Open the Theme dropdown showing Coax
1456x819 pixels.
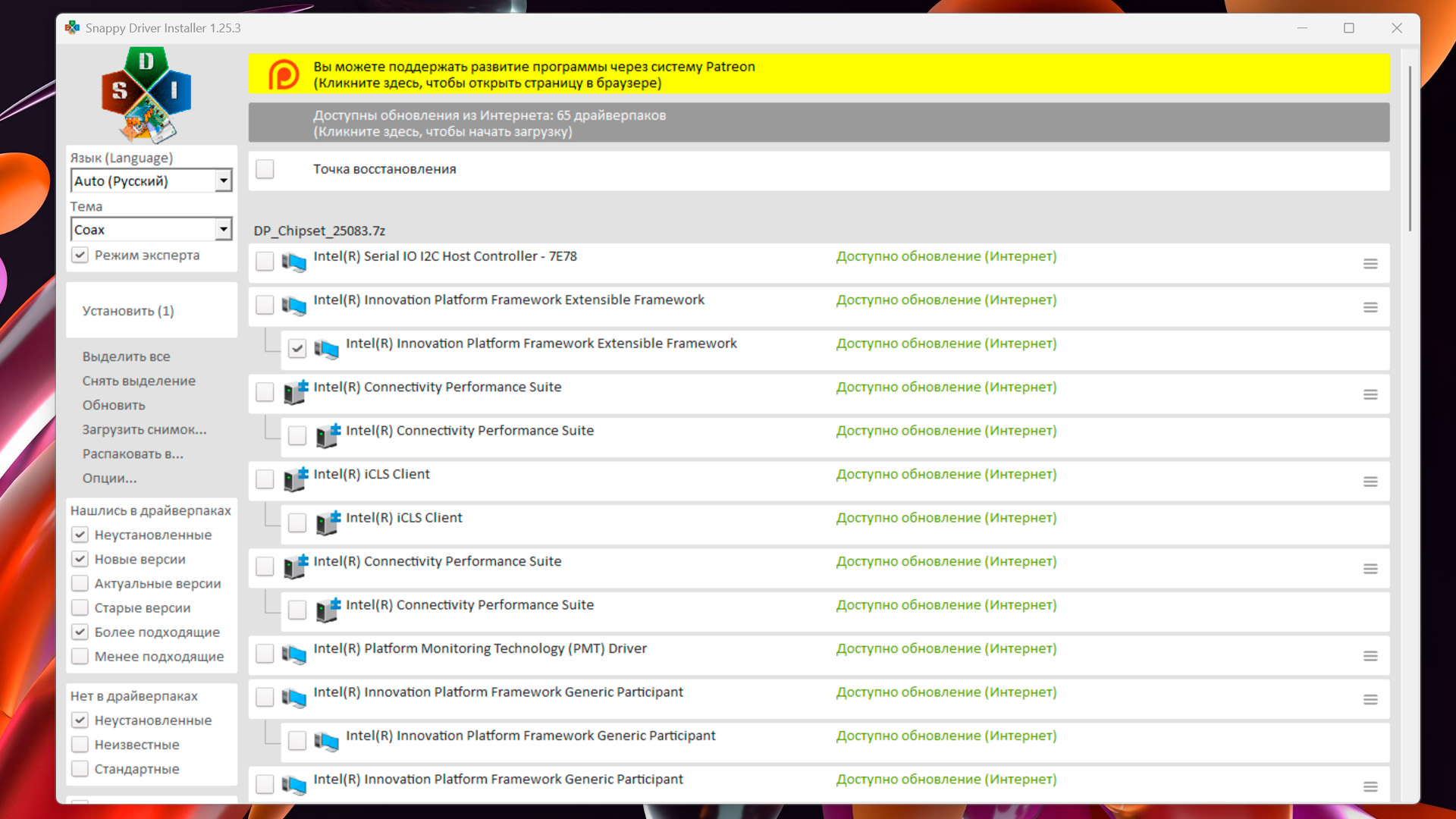click(223, 229)
